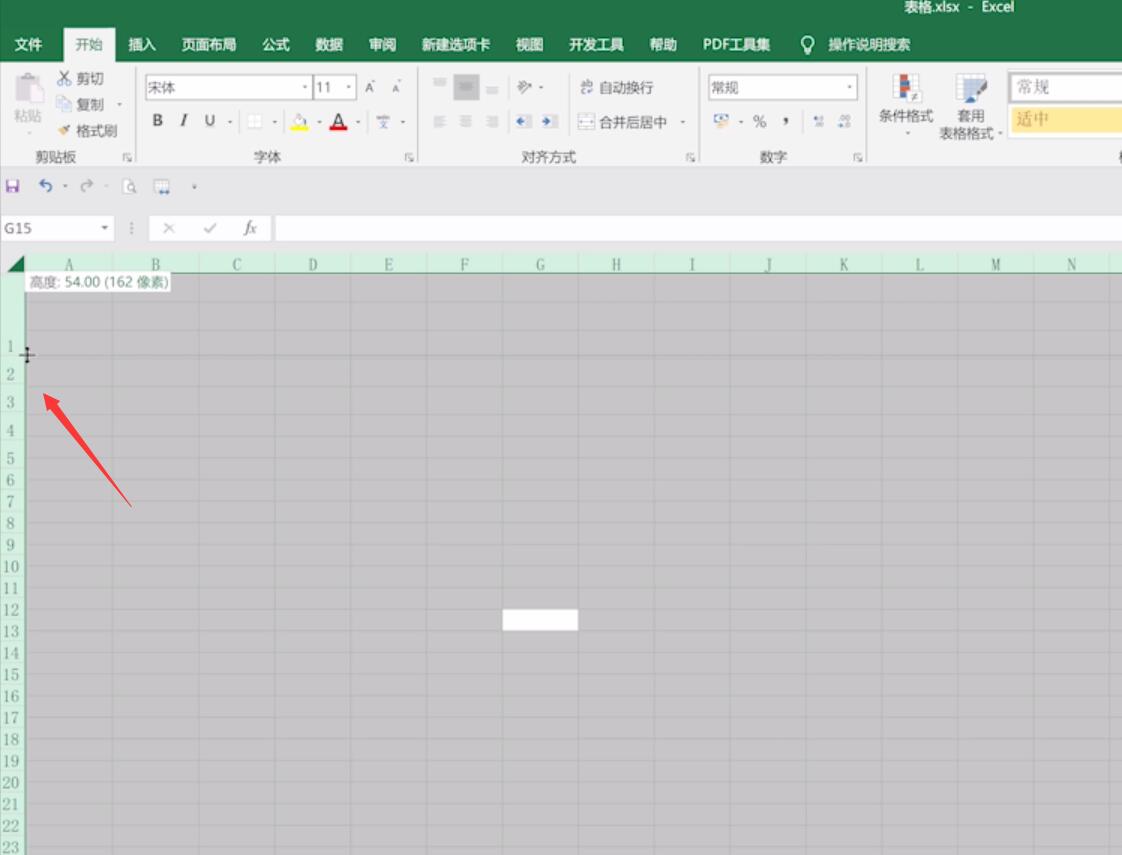The height and width of the screenshot is (855, 1122).
Task: Toggle align text left
Action: click(x=439, y=122)
